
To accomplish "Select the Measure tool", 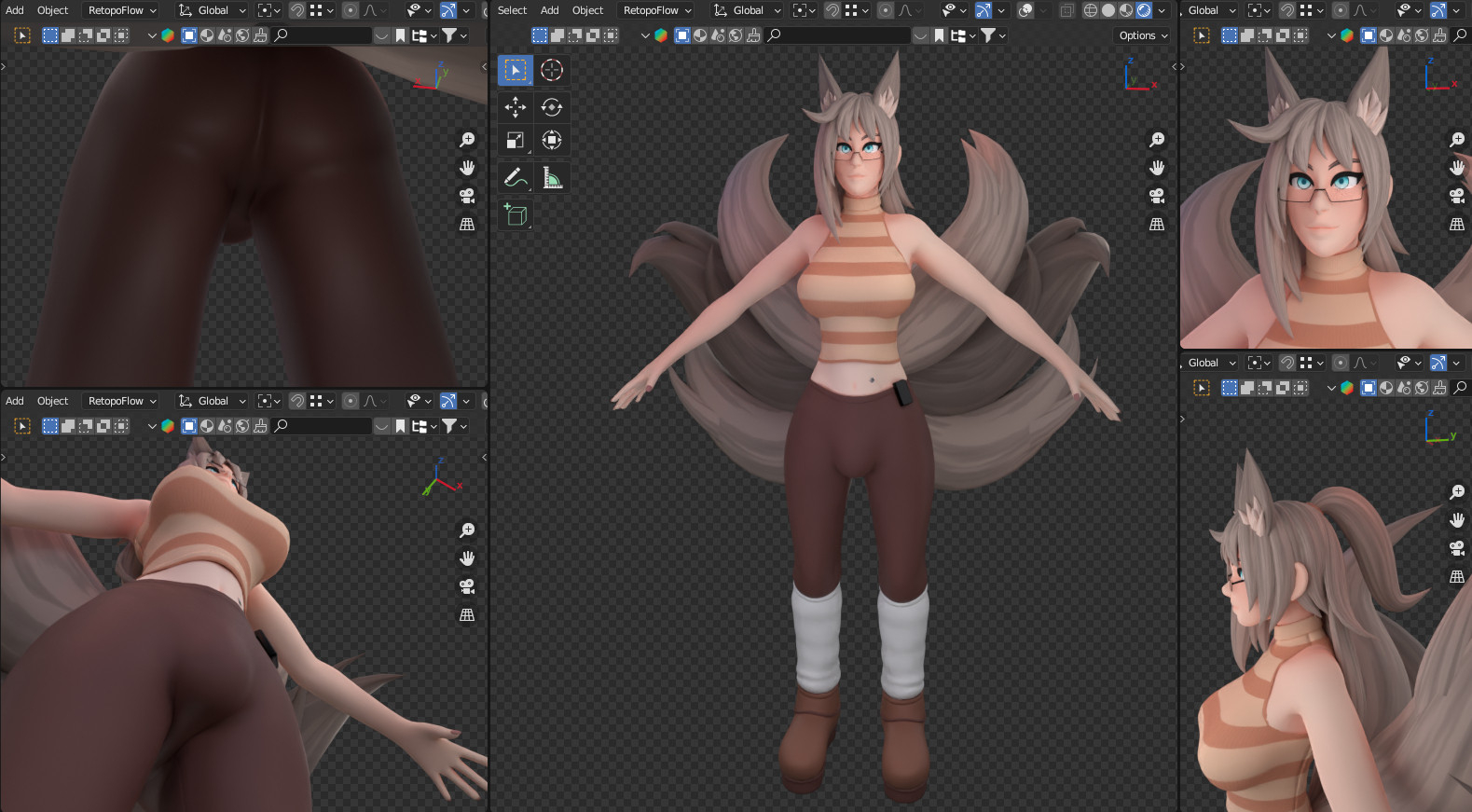I will pos(552,177).
